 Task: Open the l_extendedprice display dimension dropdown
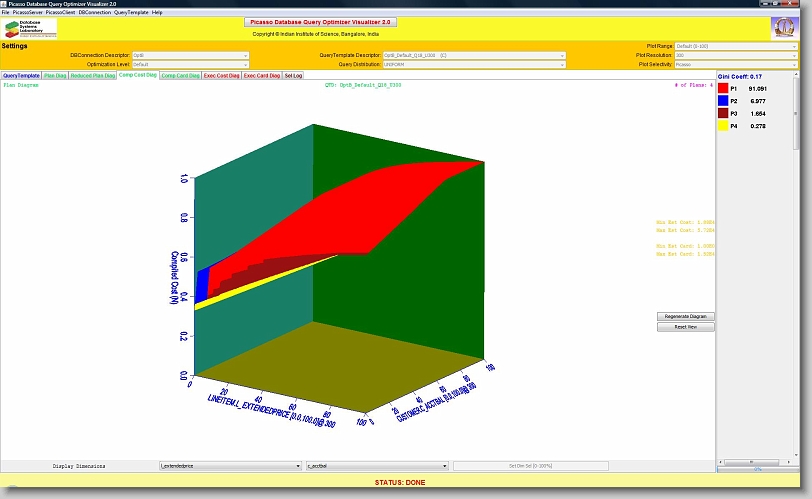[230, 466]
